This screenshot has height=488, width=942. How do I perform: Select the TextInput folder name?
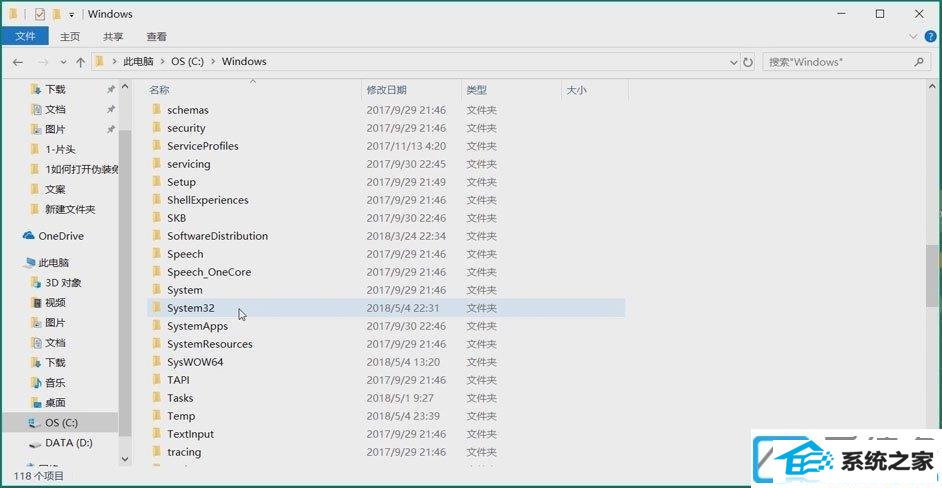190,434
